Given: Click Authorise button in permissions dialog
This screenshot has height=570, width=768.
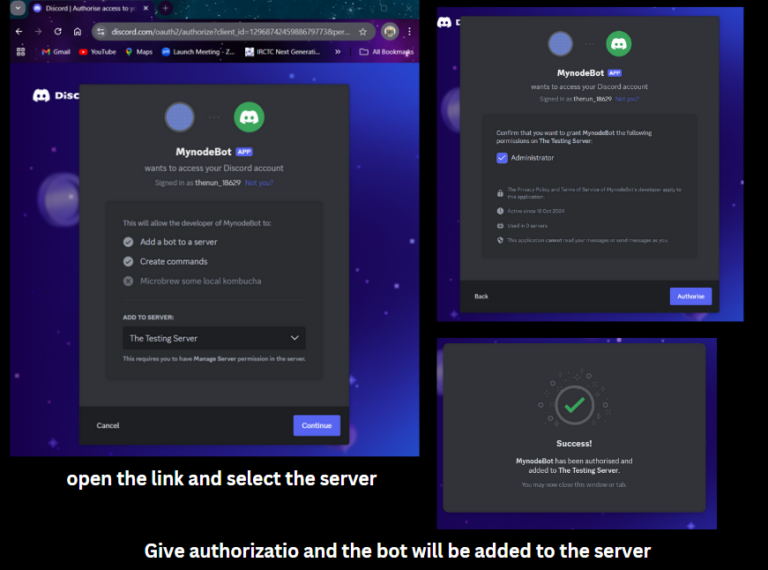Looking at the screenshot, I should tap(691, 296).
